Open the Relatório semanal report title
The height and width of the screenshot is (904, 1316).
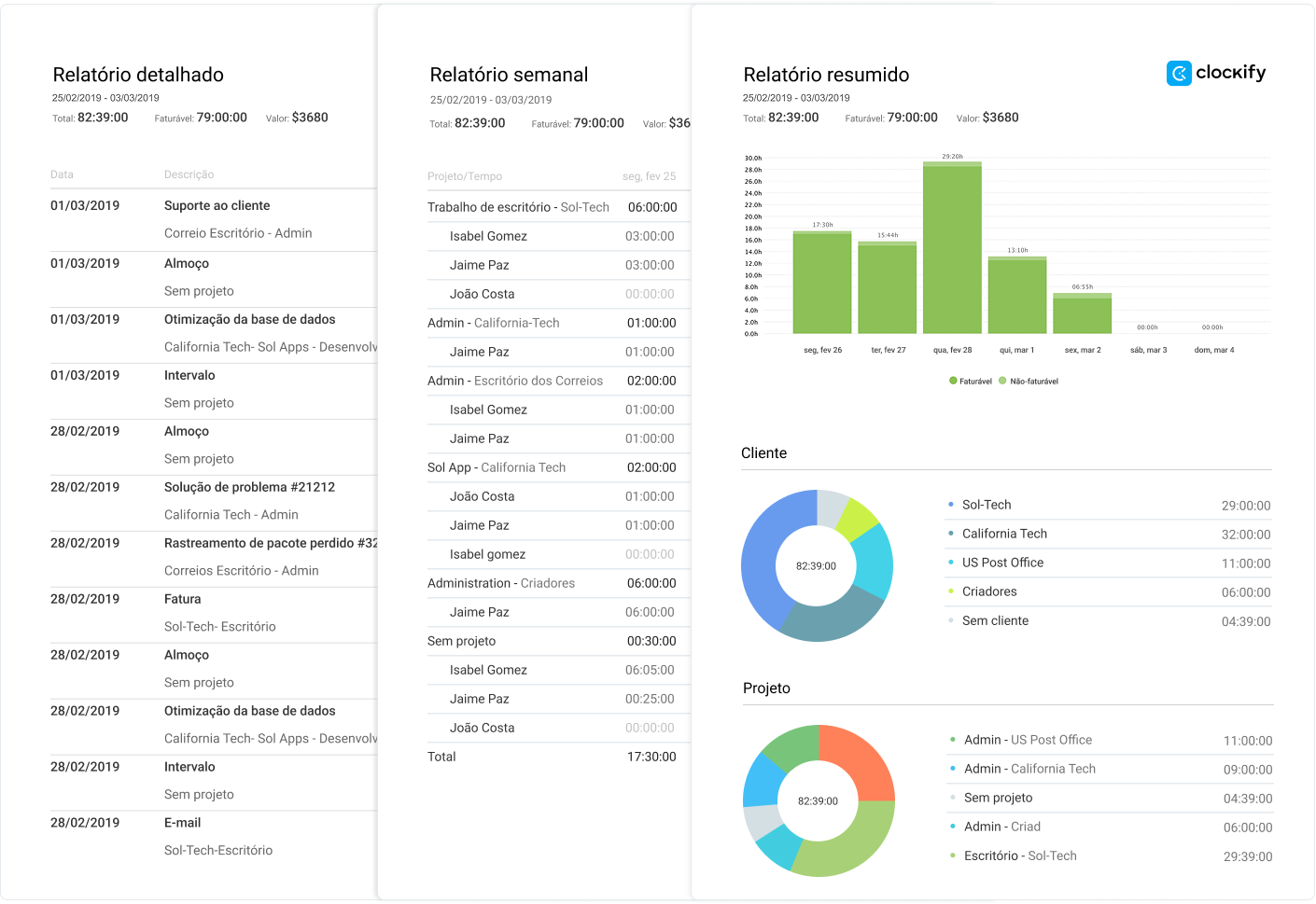point(509,75)
